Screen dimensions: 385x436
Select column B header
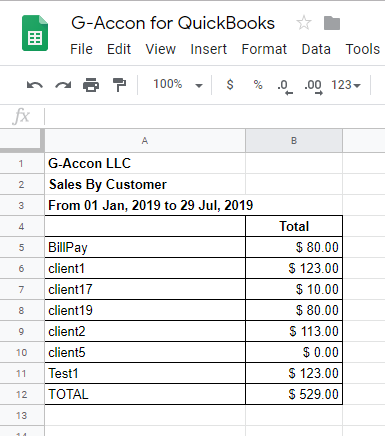(294, 141)
